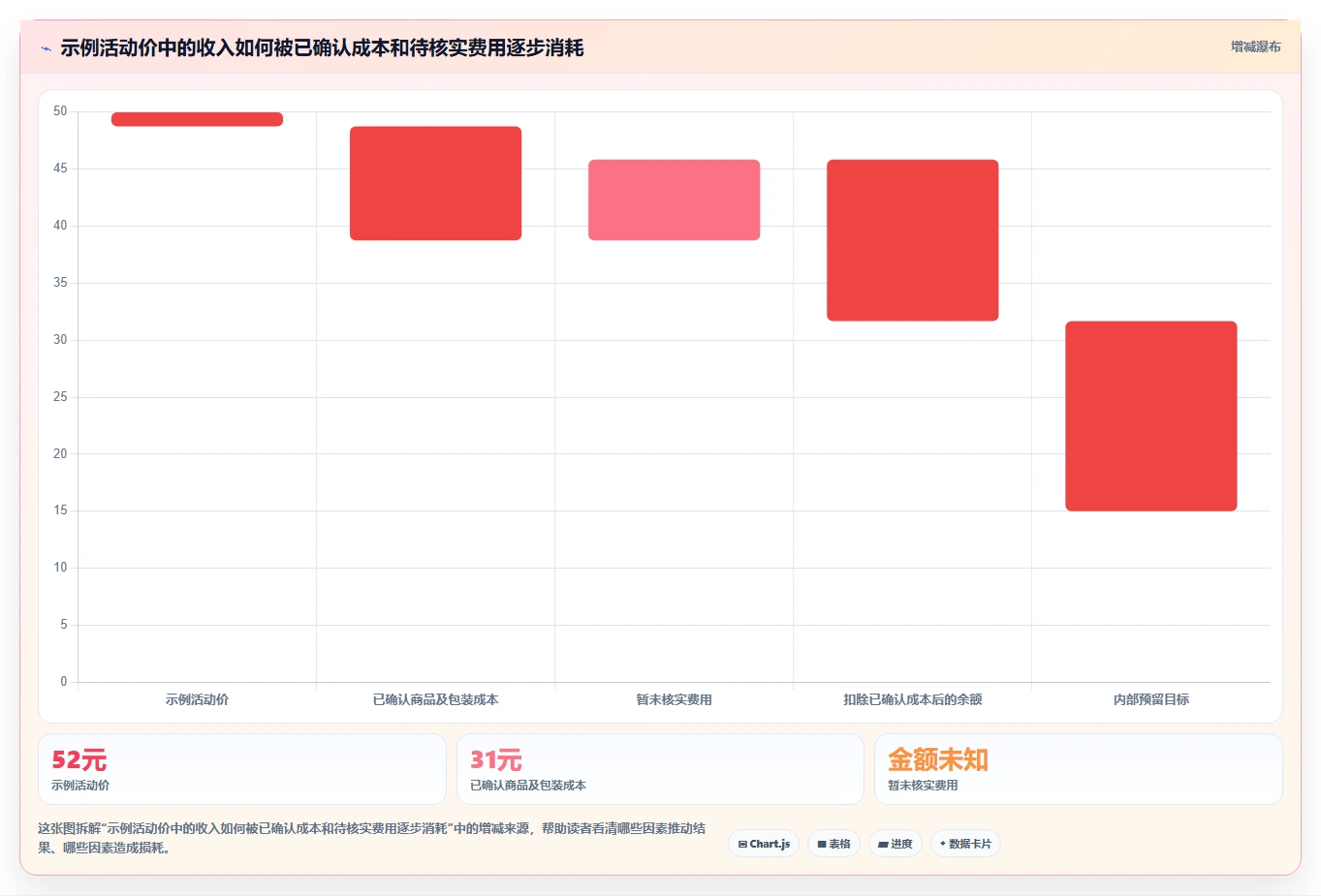Click the 示例活动价 caption under 52元
This screenshot has width=1321, height=896.
pos(80,786)
